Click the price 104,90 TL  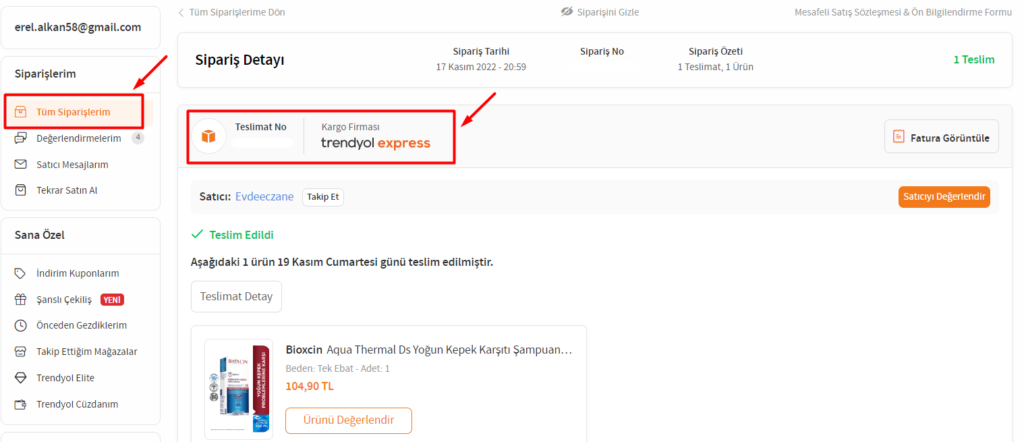(310, 386)
